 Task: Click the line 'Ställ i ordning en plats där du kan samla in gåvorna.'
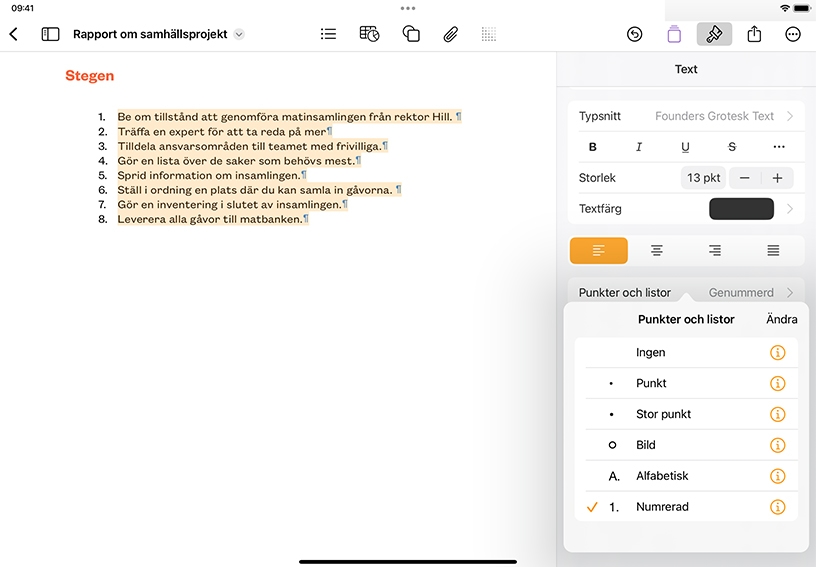(x=255, y=190)
